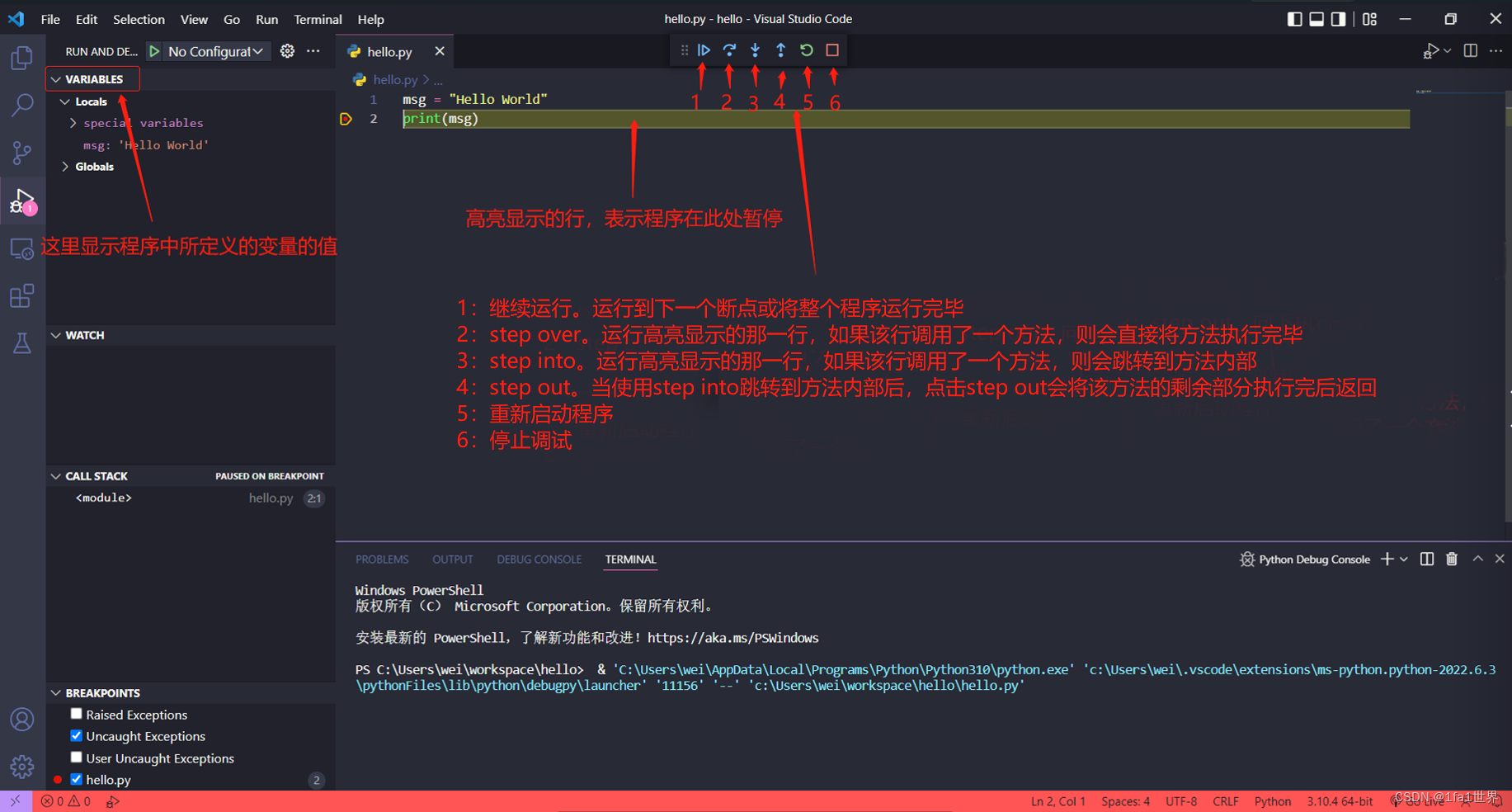The image size is (1512, 812).
Task: Open the debug configuration dropdown
Action: tap(216, 51)
